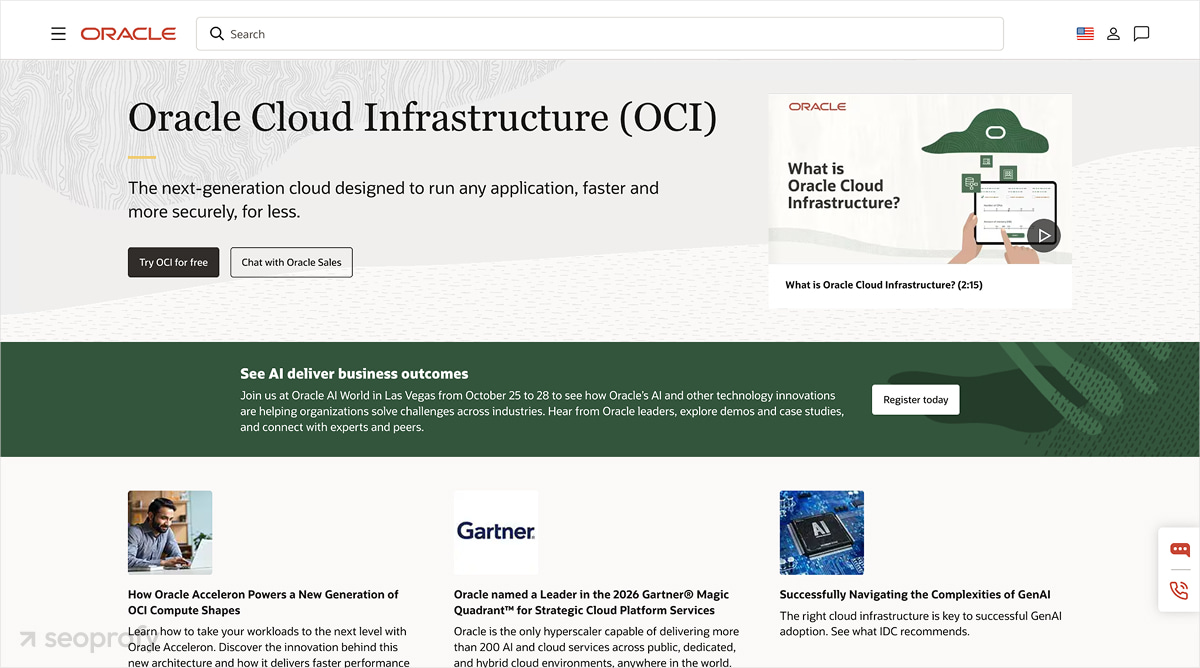Open the hamburger navigation menu

58,34
